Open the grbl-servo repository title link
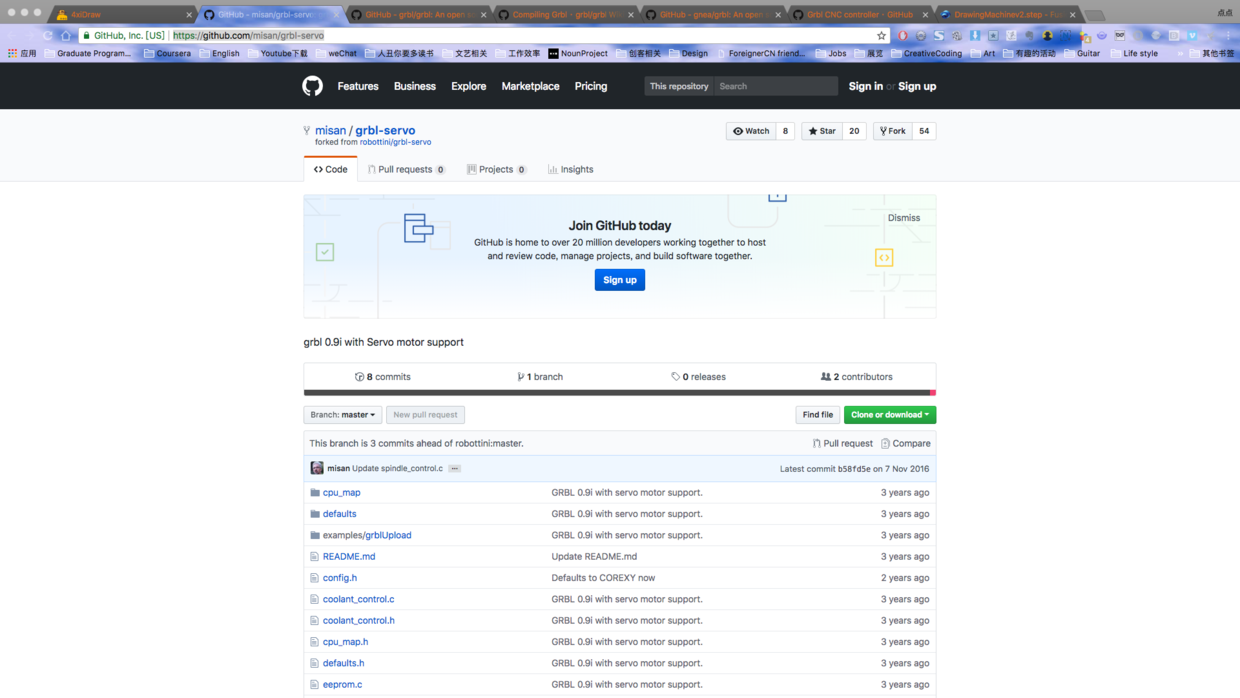The height and width of the screenshot is (698, 1240). 385,130
